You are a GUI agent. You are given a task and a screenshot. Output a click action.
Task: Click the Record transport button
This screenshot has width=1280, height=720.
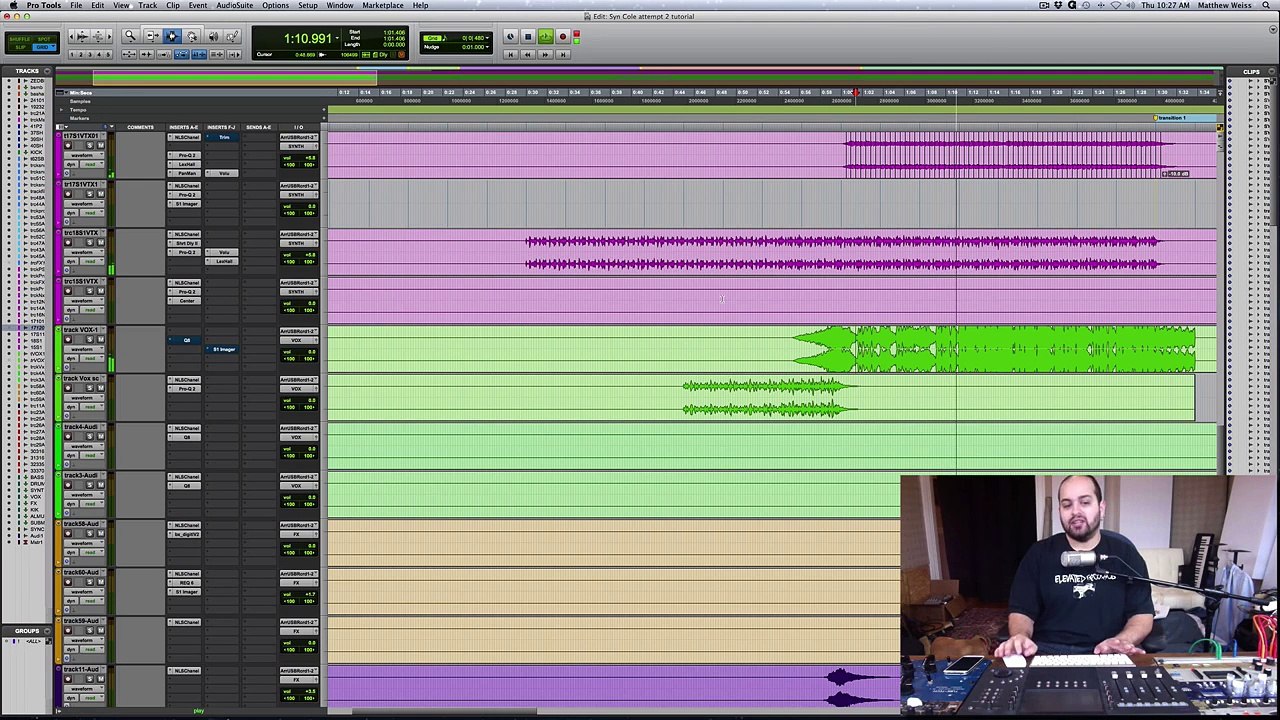562,37
